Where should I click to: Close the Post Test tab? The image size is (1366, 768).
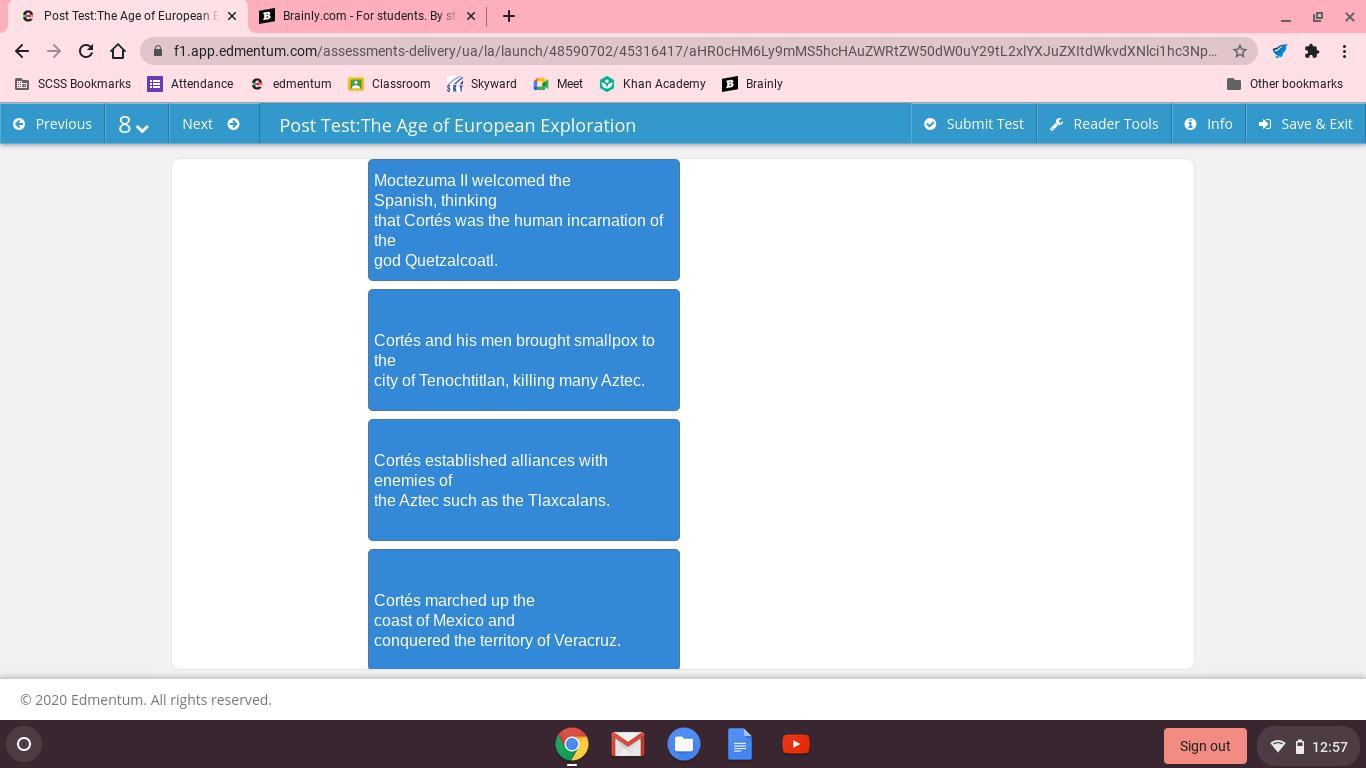point(232,16)
